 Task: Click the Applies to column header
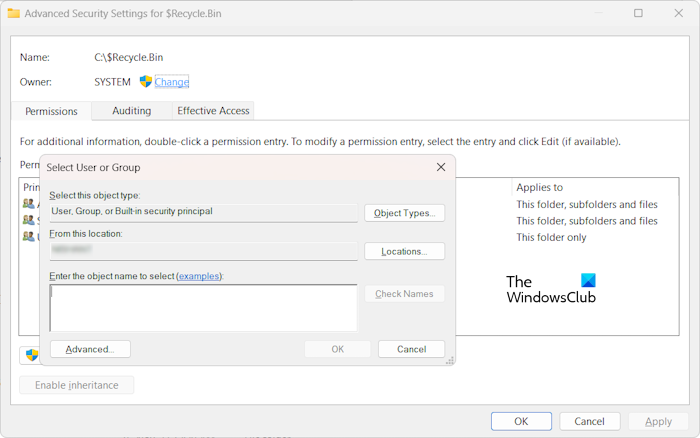[x=540, y=187]
